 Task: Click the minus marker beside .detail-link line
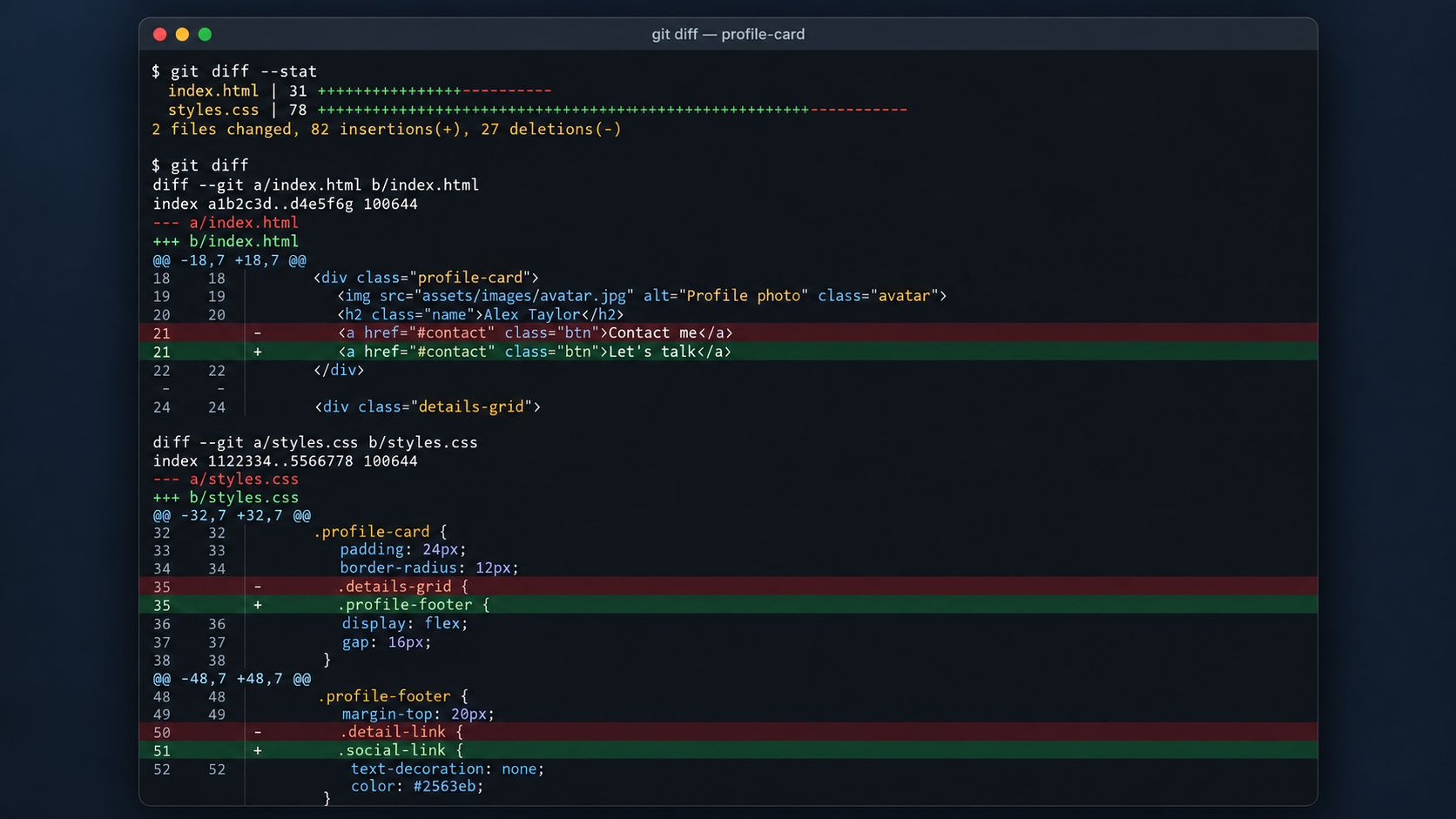click(258, 732)
